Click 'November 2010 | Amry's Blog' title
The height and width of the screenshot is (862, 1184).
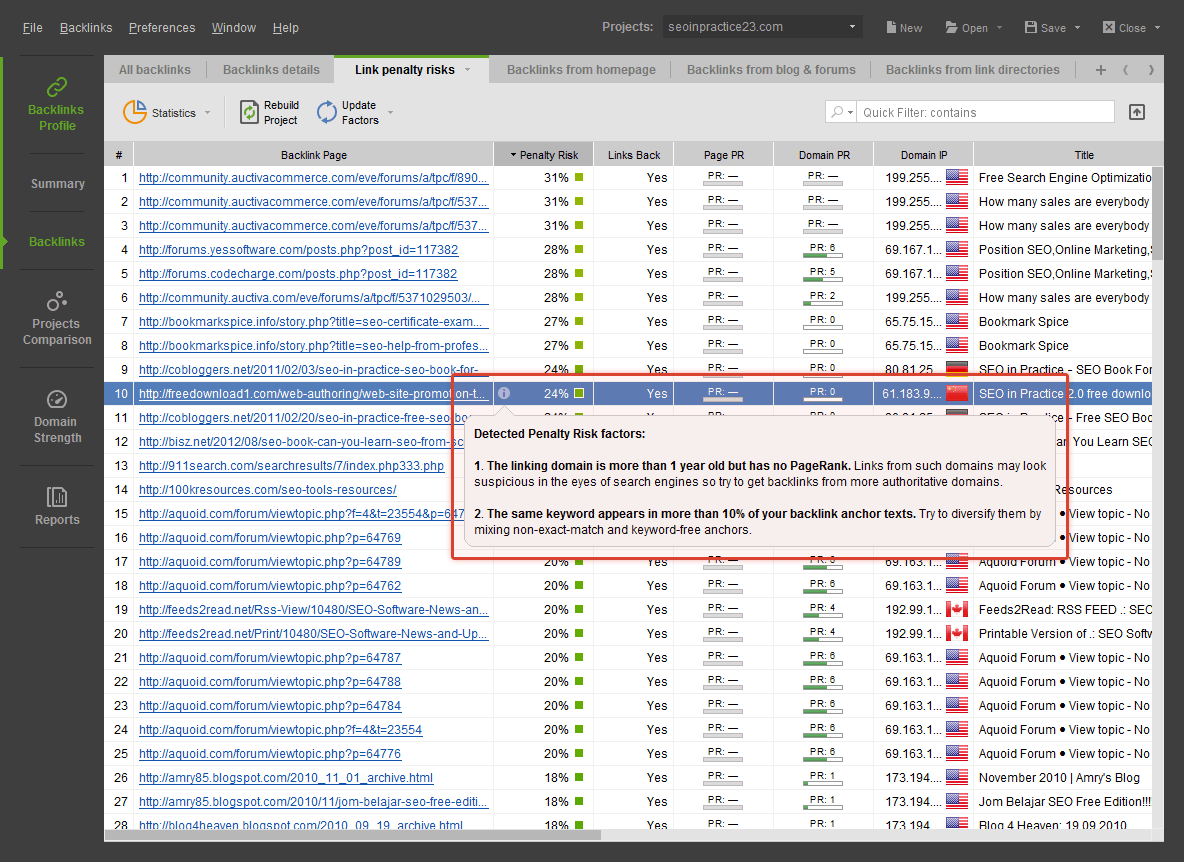pyautogui.click(x=1059, y=777)
